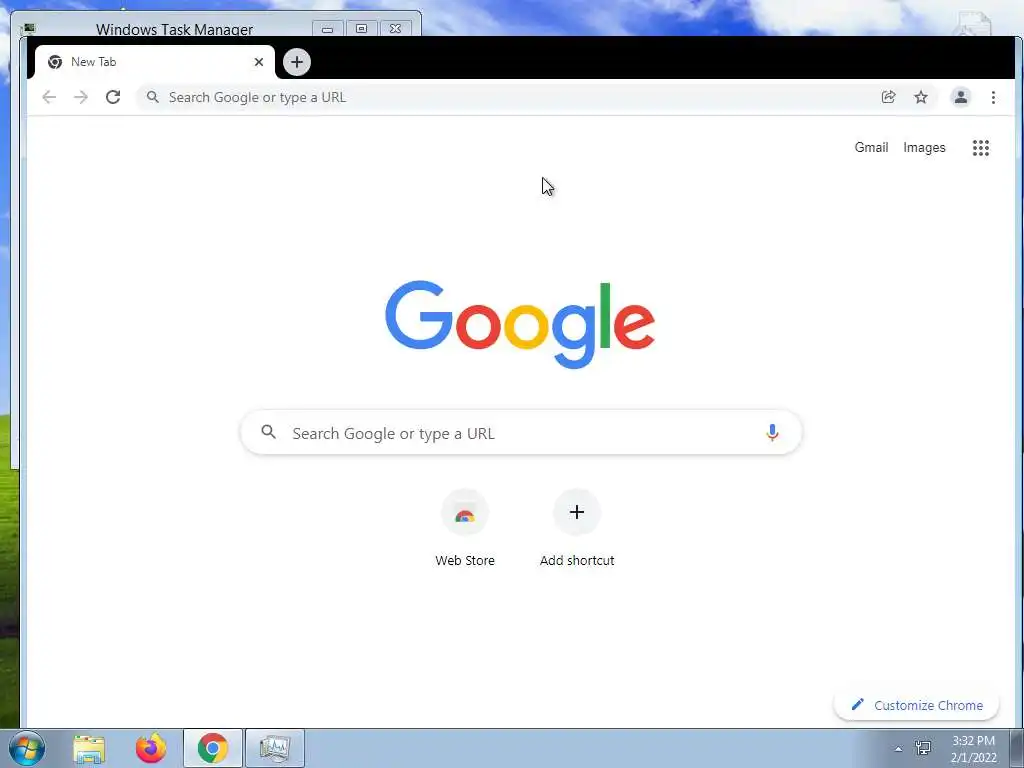Viewport: 1024px width, 768px height.
Task: Minimize the Windows Task Manager window
Action: [327, 29]
